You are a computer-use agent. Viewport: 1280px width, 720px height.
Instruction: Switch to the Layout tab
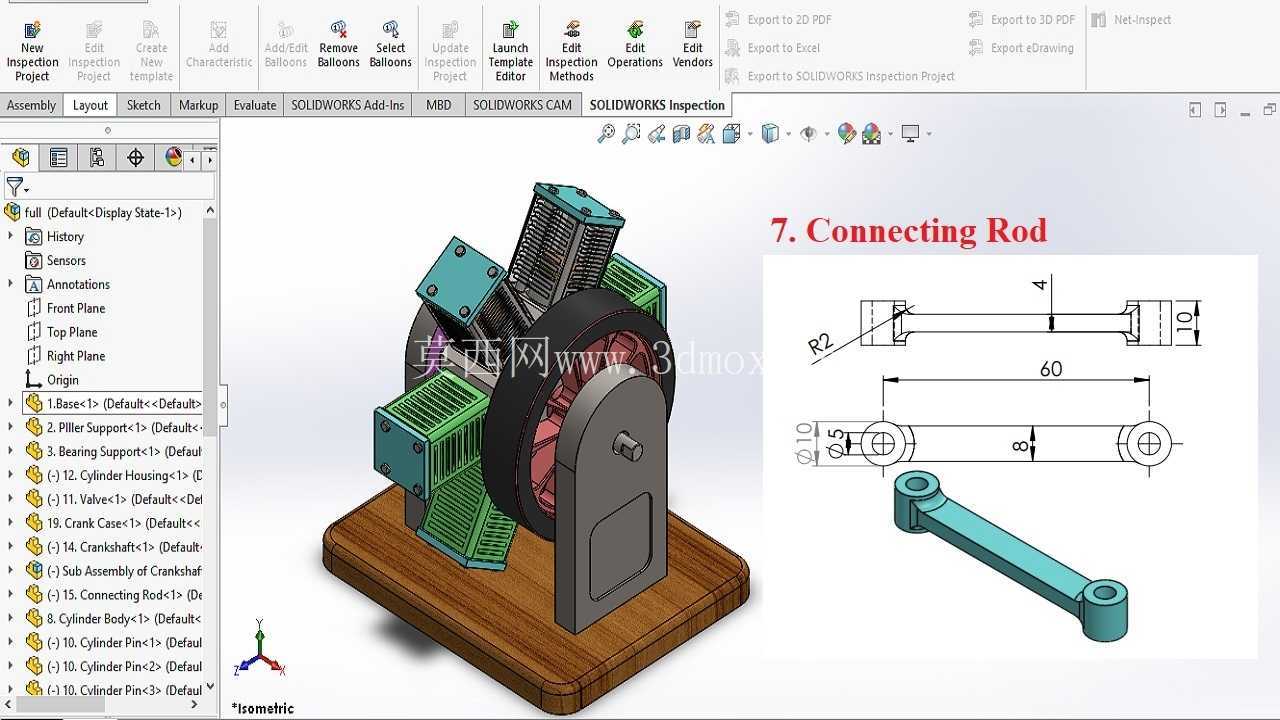click(90, 105)
